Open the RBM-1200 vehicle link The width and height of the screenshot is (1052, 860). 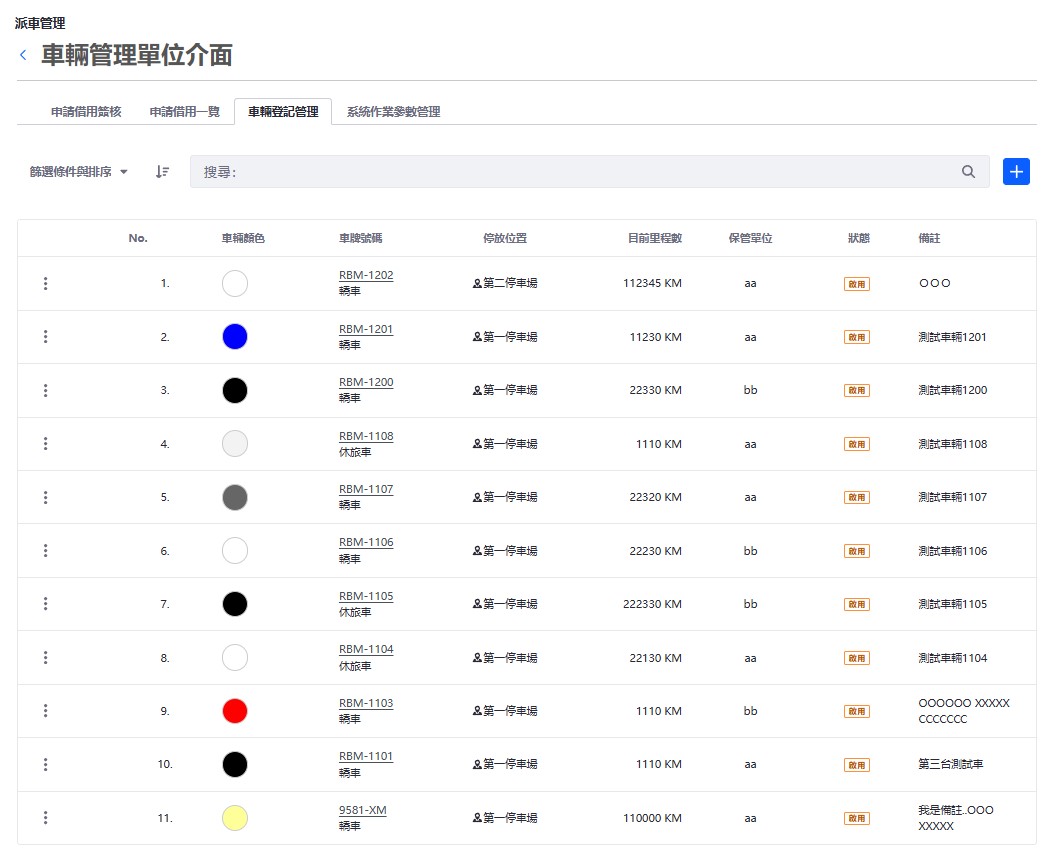365,384
